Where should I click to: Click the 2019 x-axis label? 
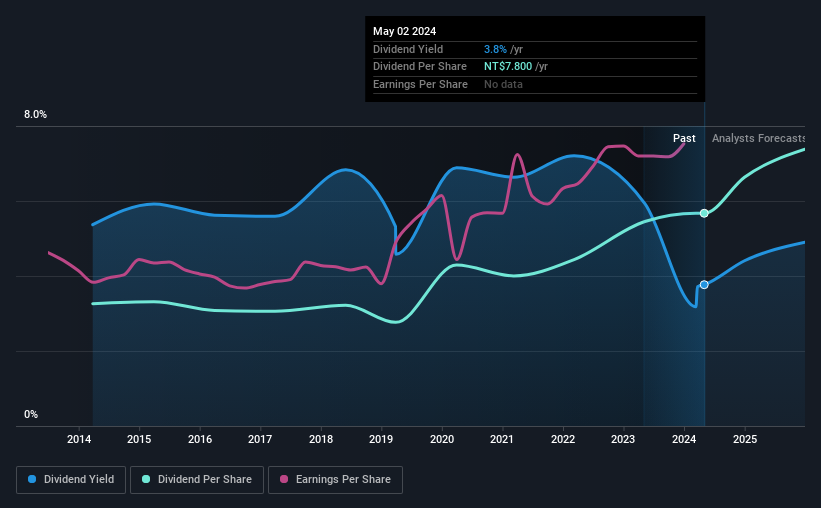pyautogui.click(x=381, y=439)
